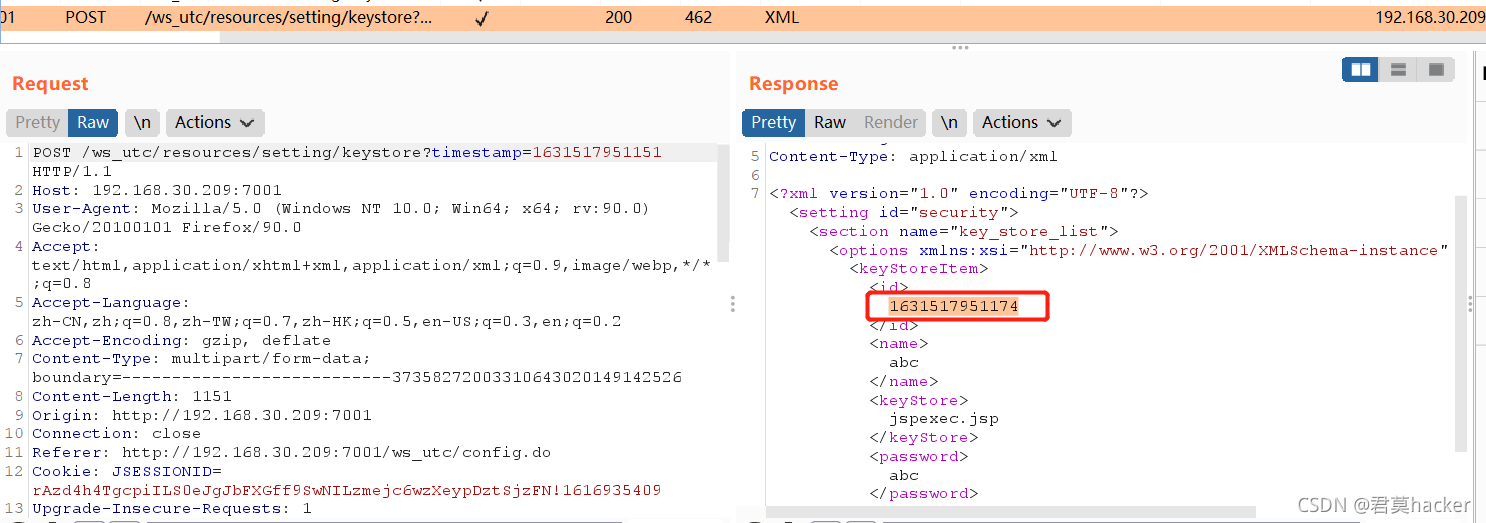This screenshot has width=1486, height=523.
Task: Click the 200 status cell
Action: 618,17
